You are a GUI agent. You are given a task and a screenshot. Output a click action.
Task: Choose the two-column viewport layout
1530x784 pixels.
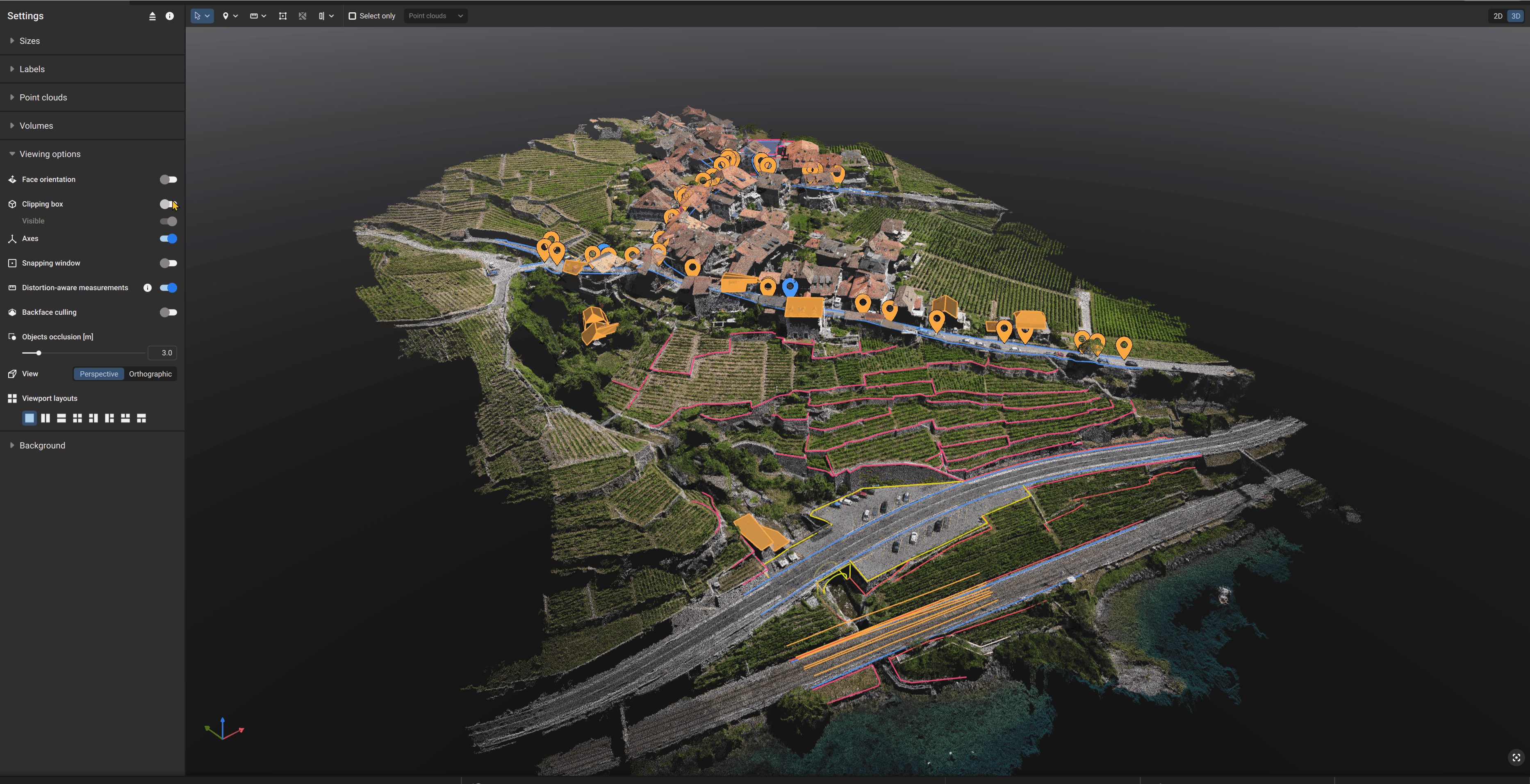[x=45, y=418]
